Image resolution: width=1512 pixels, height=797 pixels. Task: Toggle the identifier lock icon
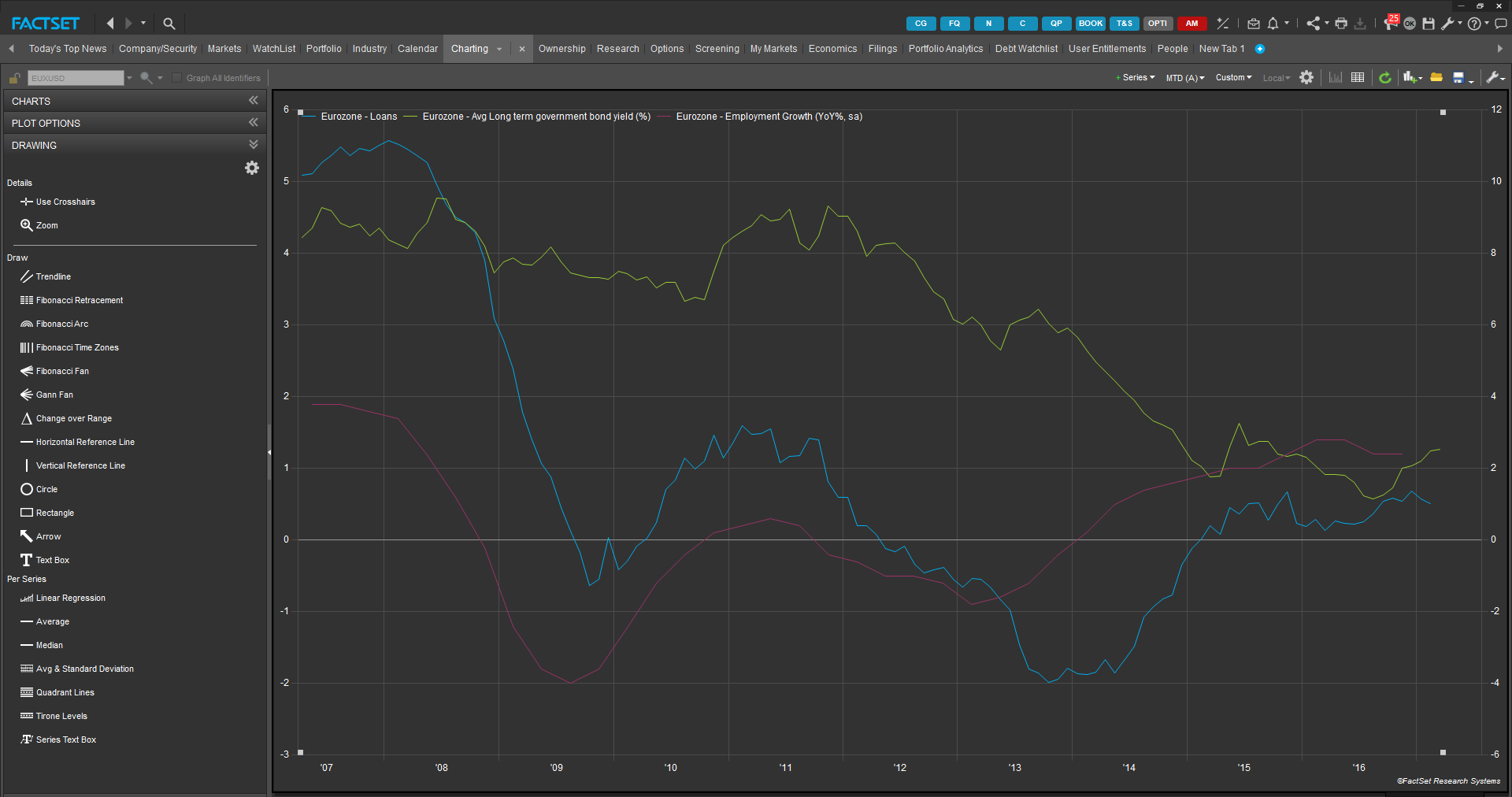click(14, 78)
